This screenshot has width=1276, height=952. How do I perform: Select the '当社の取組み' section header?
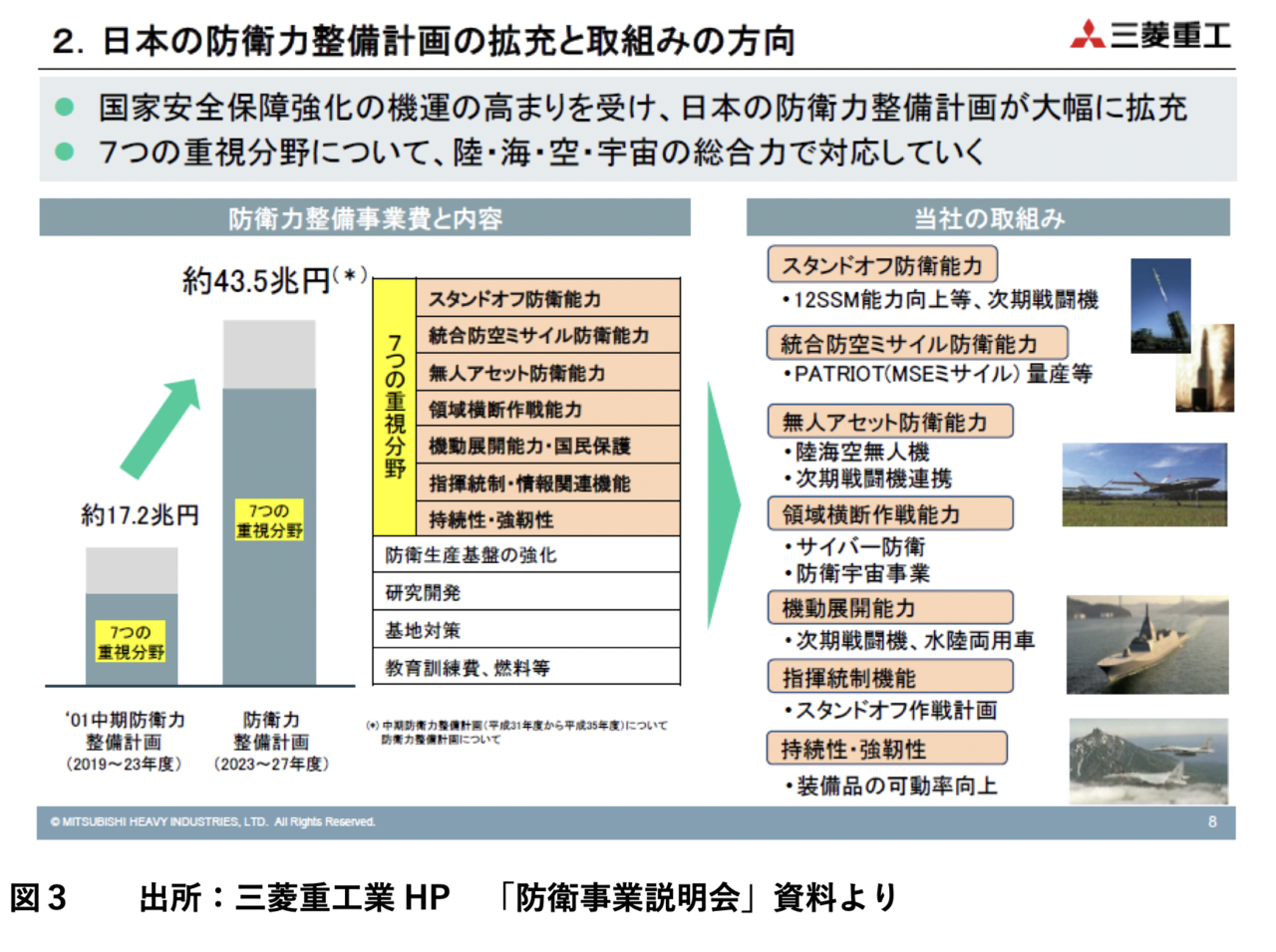coord(988,217)
